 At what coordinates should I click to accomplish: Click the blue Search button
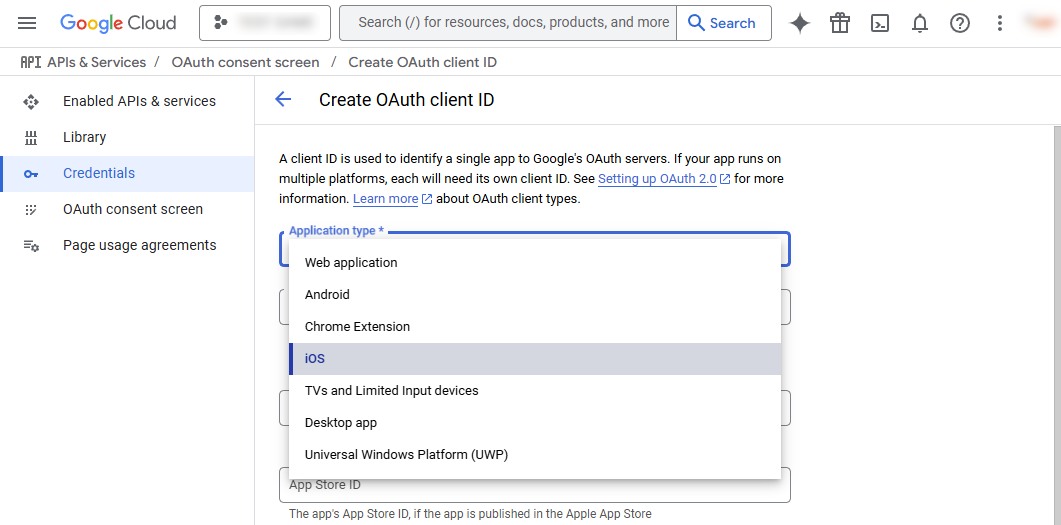point(723,23)
